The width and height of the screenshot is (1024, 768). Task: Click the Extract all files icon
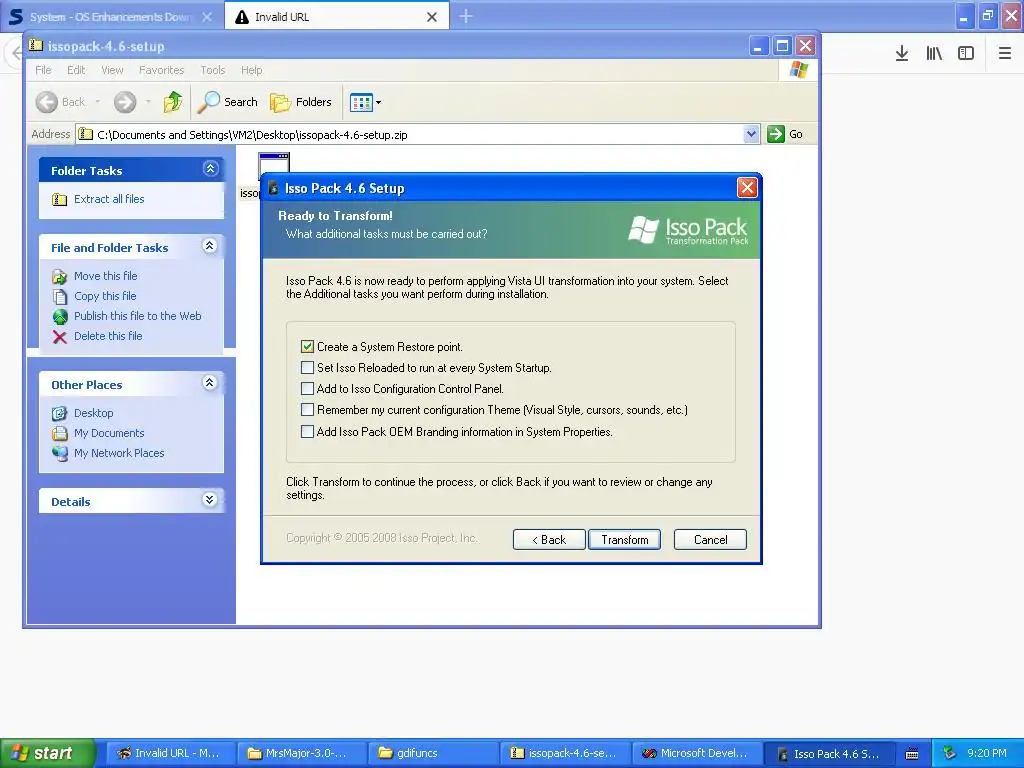coord(59,199)
